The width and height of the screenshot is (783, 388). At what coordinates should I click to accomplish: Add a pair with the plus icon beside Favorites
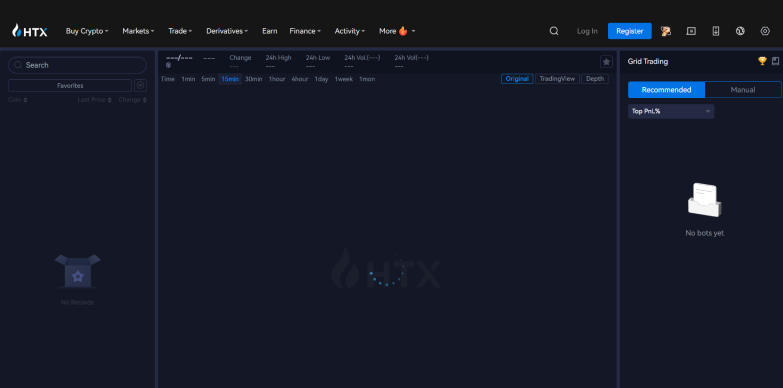140,85
